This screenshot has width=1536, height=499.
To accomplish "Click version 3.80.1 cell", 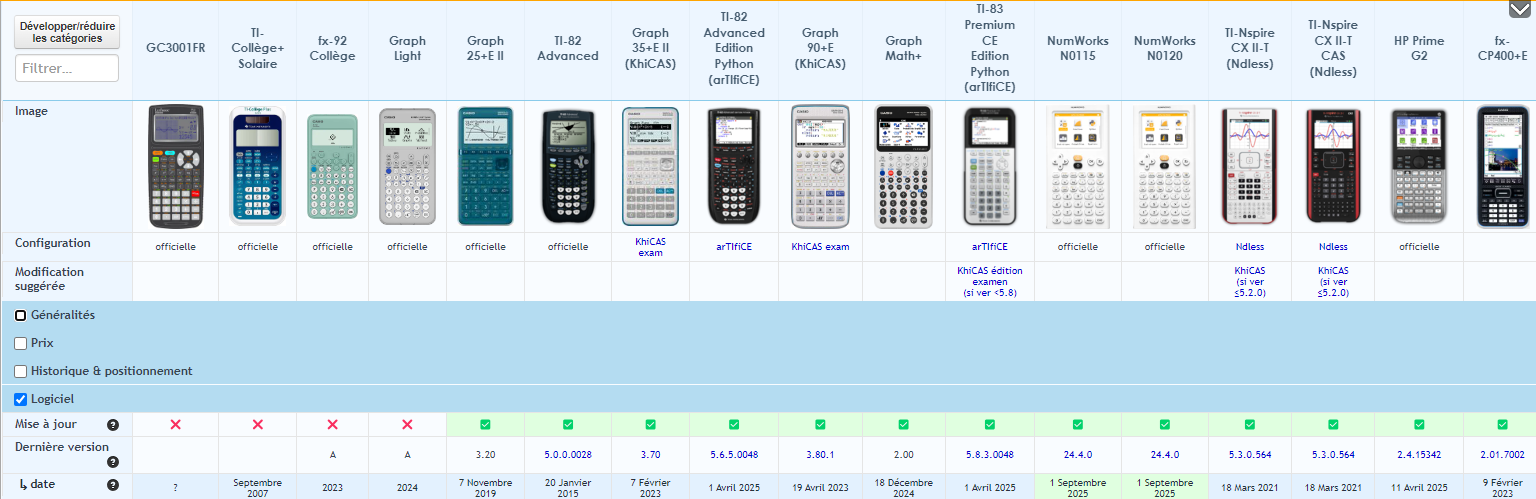I will tap(818, 455).
